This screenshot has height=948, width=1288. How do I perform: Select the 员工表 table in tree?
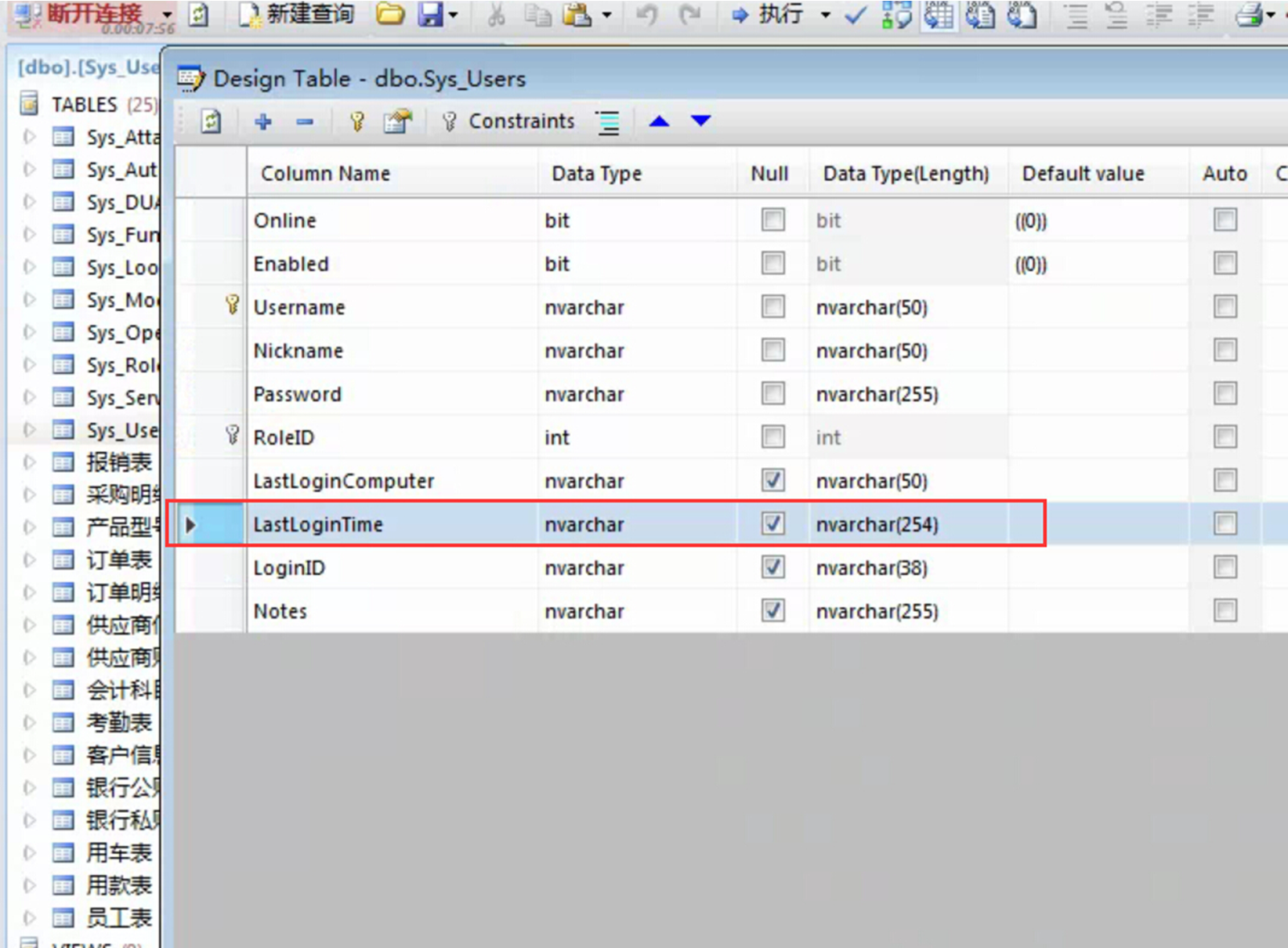coord(119,917)
